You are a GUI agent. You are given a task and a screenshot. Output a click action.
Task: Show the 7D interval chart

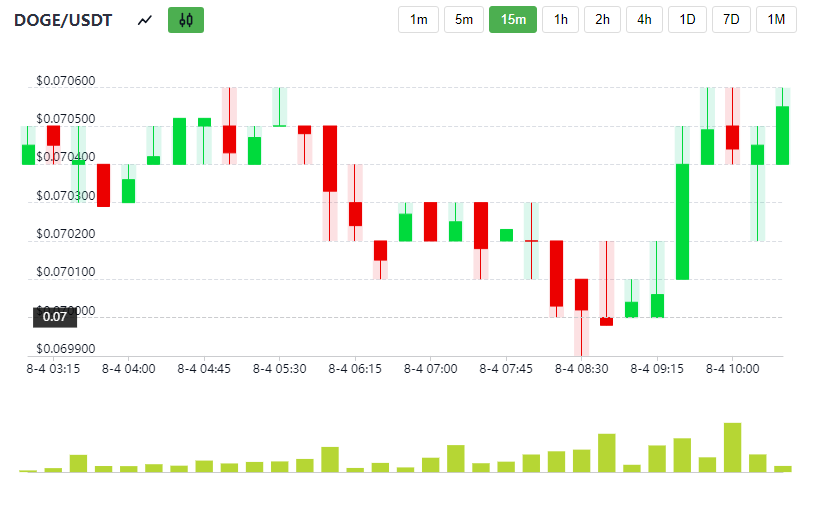731,20
